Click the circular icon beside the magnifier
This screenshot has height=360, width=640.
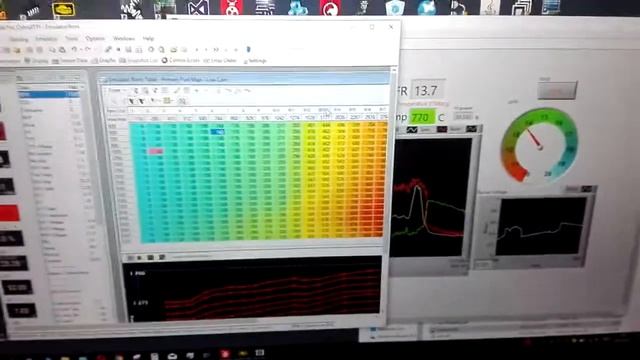[x=151, y=49]
